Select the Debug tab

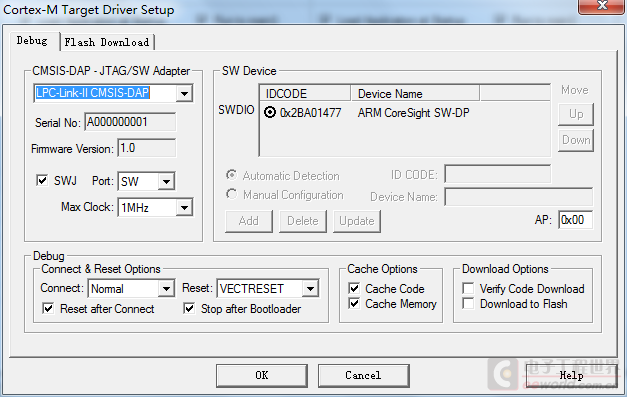32,40
